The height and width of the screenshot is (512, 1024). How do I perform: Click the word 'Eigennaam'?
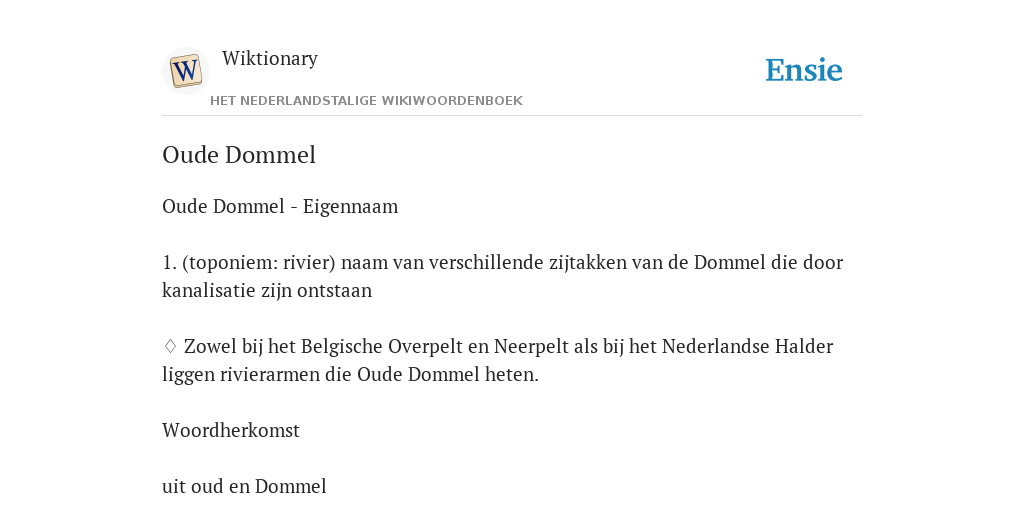[x=351, y=206]
